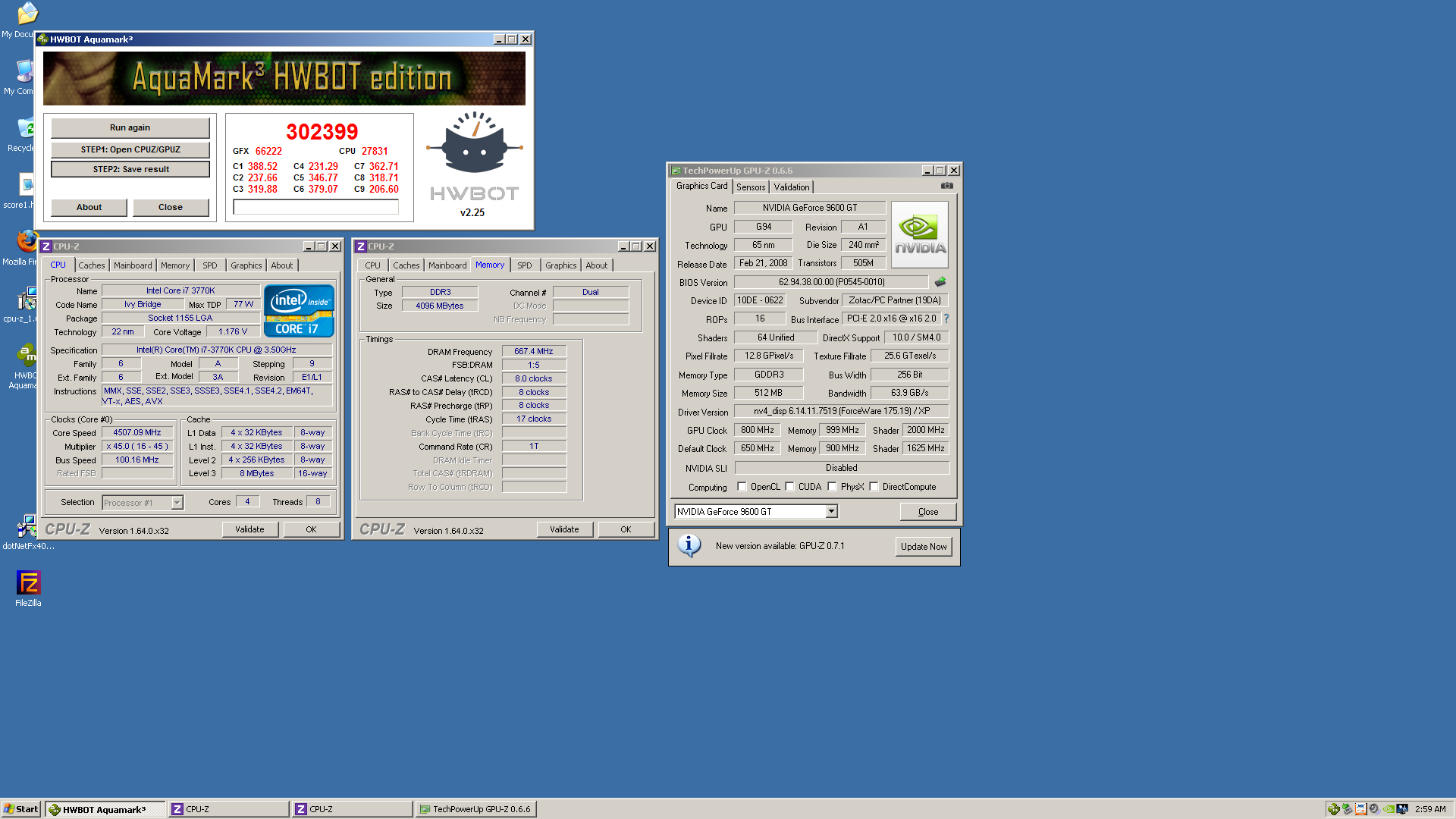Open SPD tab in right CPU-Z window
Image resolution: width=1456 pixels, height=819 pixels.
(525, 265)
